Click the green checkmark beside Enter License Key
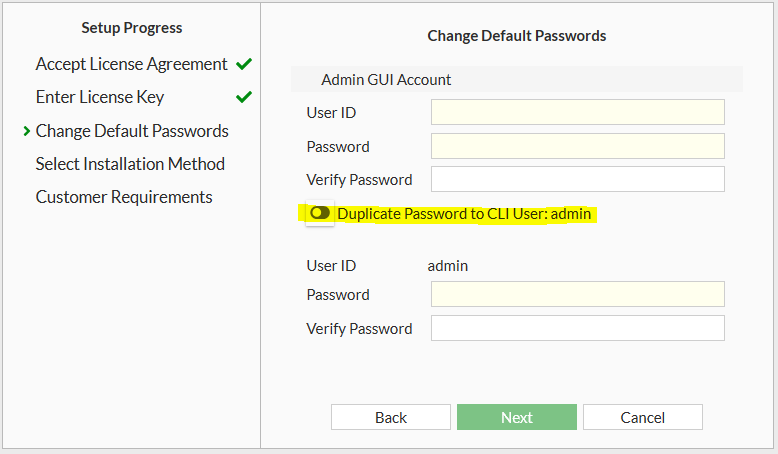 pyautogui.click(x=244, y=97)
